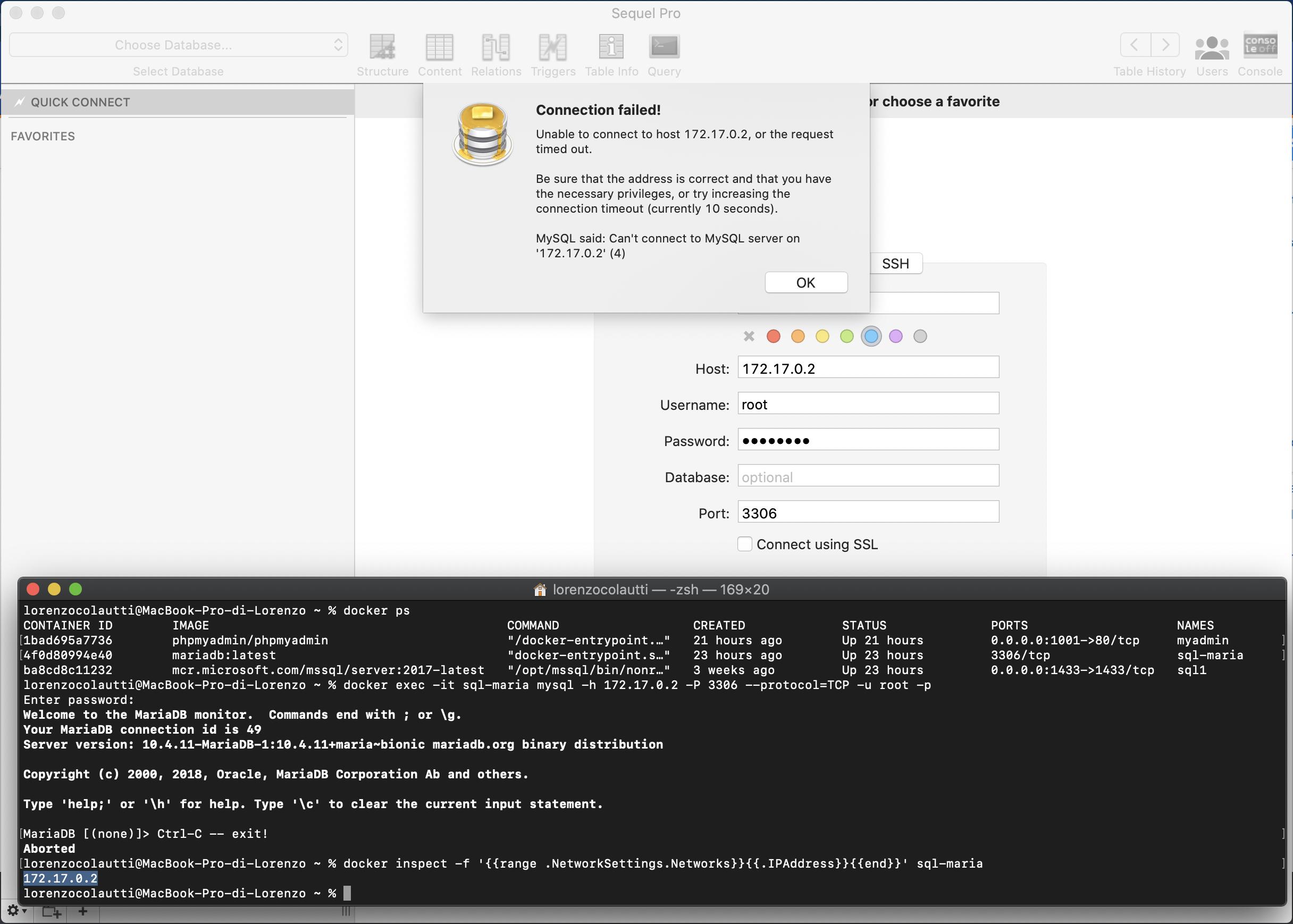Choose the gray favorite color
Screen dimensions: 1293x924
pos(920,336)
